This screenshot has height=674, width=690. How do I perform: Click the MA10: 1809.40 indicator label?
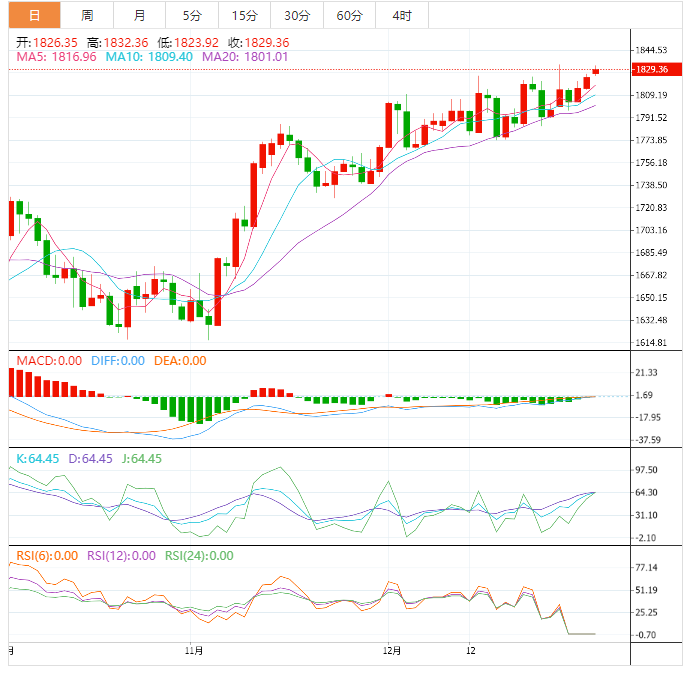click(x=149, y=57)
